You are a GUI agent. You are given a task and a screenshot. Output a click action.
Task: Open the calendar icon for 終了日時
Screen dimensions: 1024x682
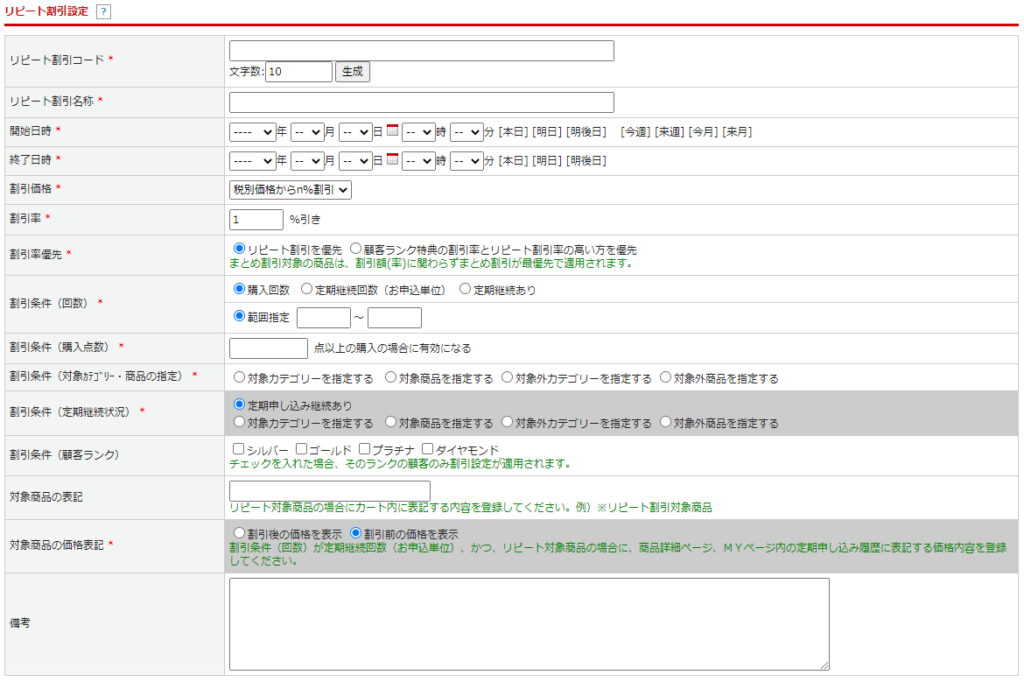click(393, 160)
